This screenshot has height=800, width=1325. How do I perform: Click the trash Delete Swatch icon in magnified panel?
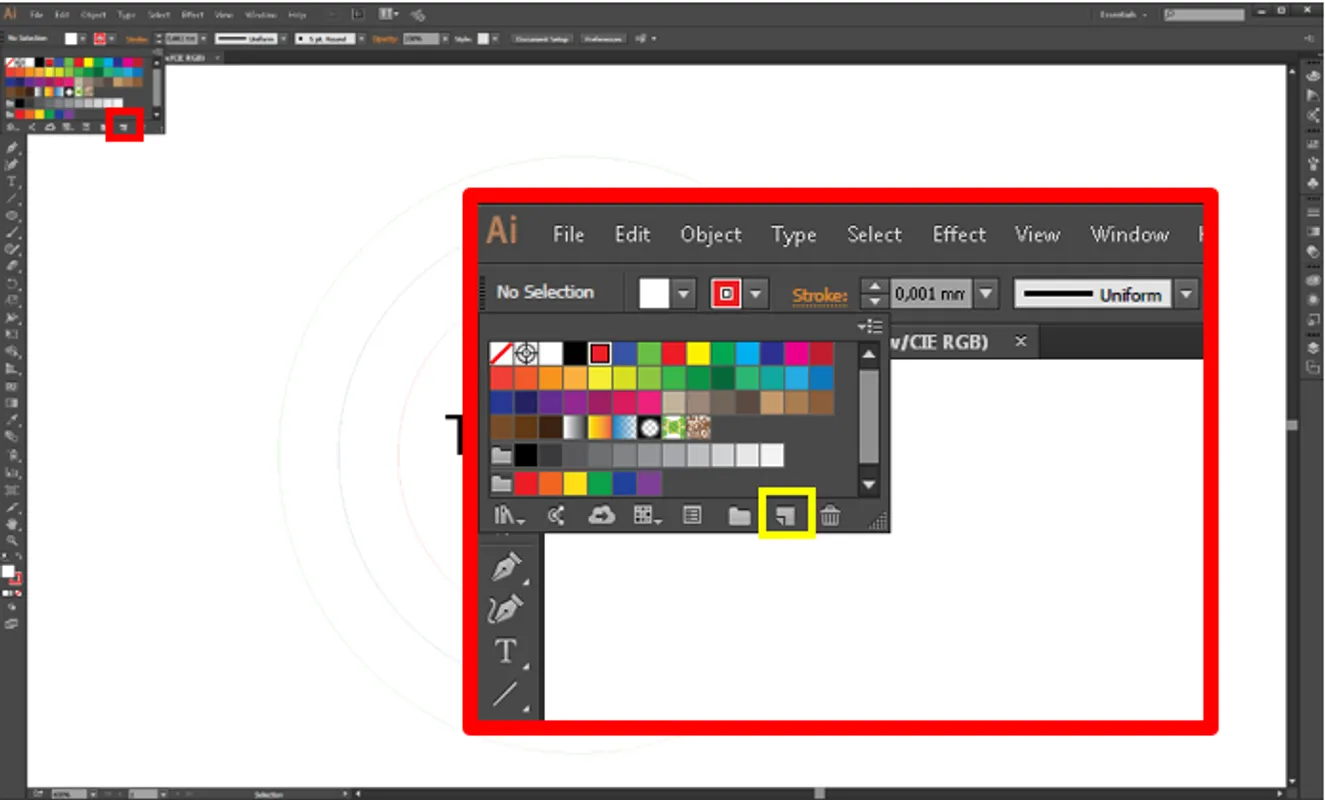(830, 515)
